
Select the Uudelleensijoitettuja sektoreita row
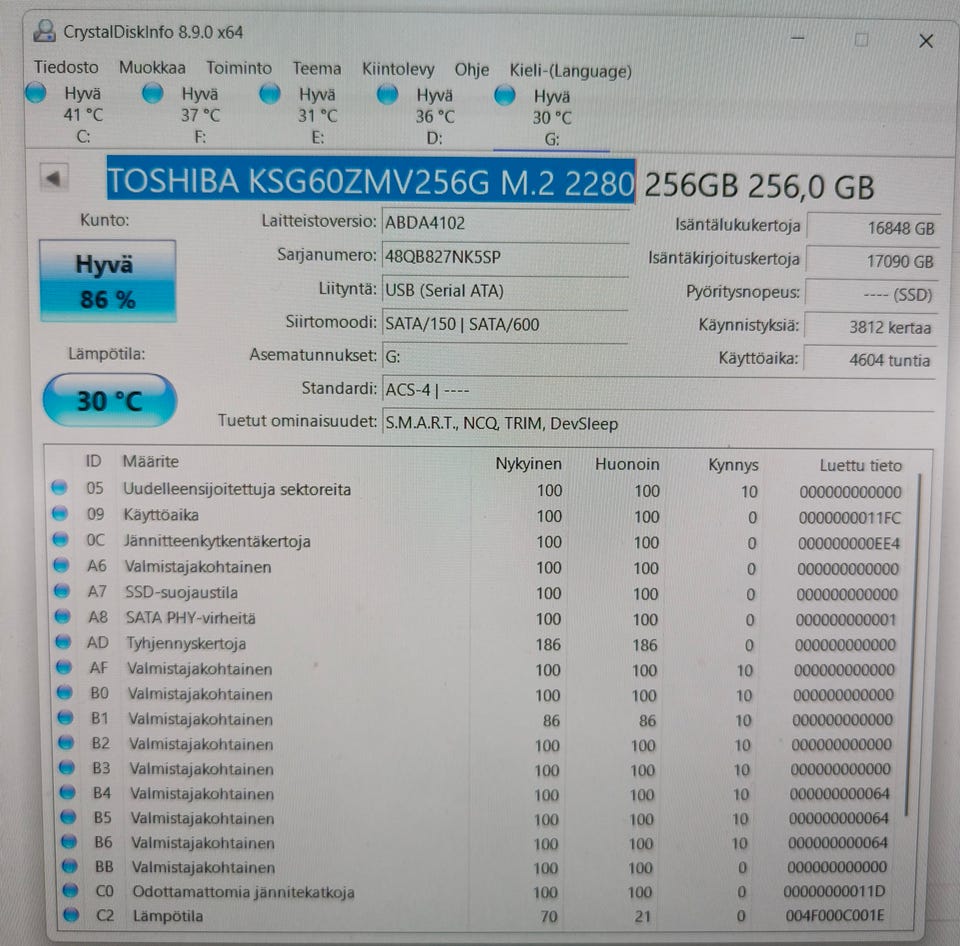coord(478,490)
